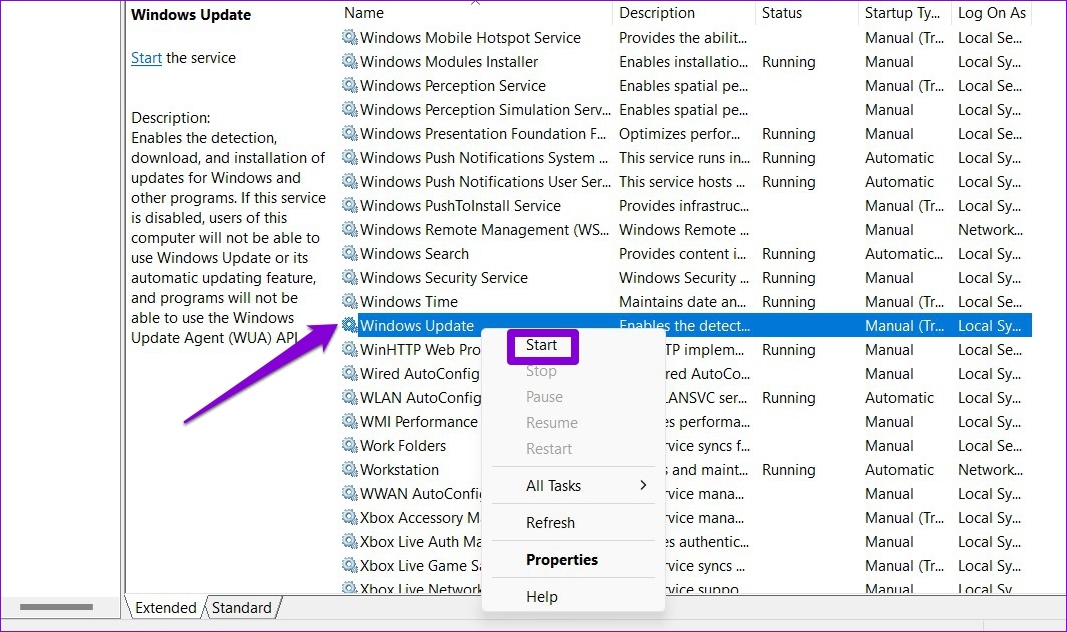This screenshot has height=632, width=1067.
Task: Click the Windows Time gear icon
Action: tap(350, 301)
